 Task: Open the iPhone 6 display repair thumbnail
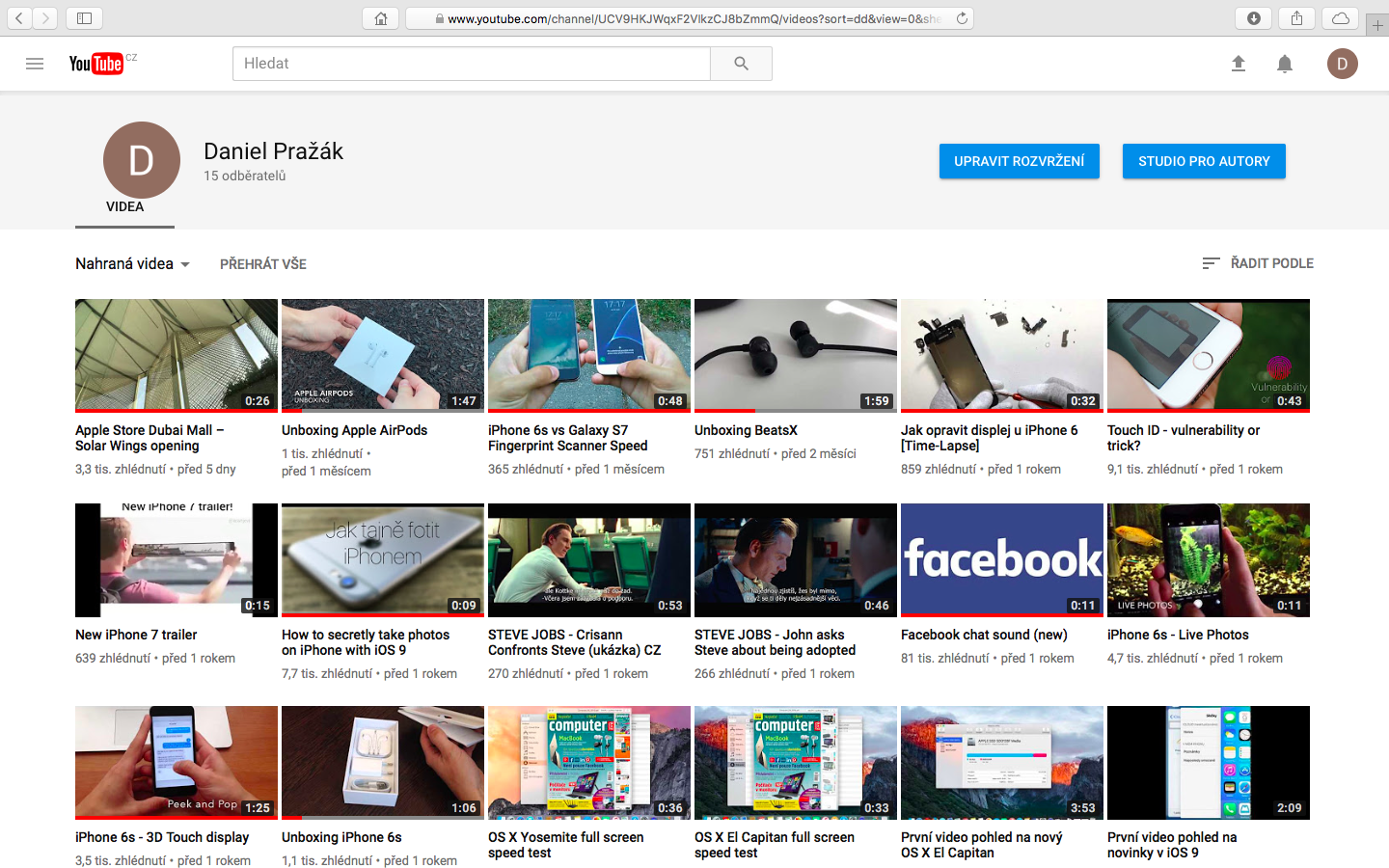[1002, 356]
